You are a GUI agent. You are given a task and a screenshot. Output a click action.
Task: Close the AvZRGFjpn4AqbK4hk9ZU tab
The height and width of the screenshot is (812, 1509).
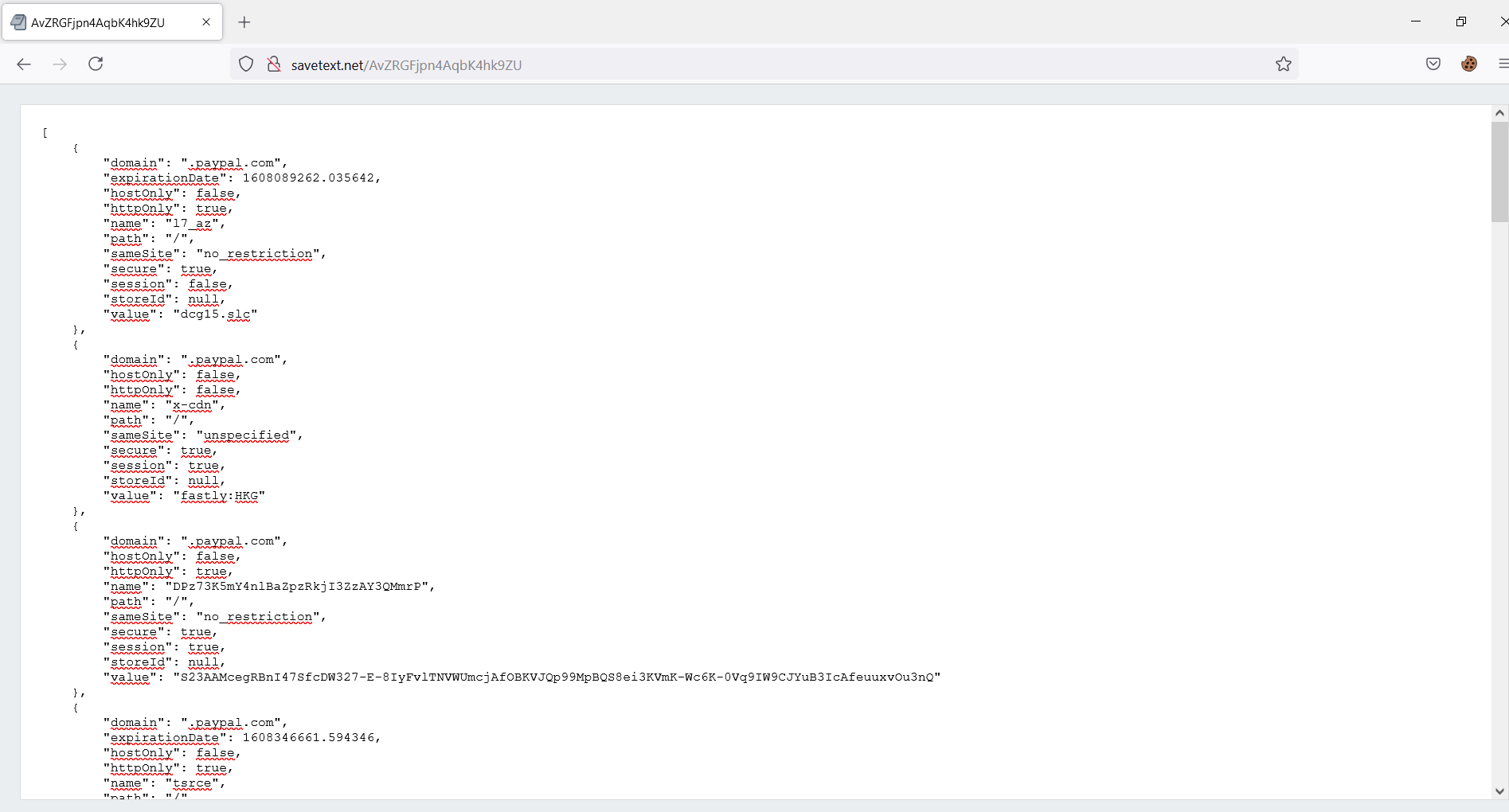[x=206, y=22]
